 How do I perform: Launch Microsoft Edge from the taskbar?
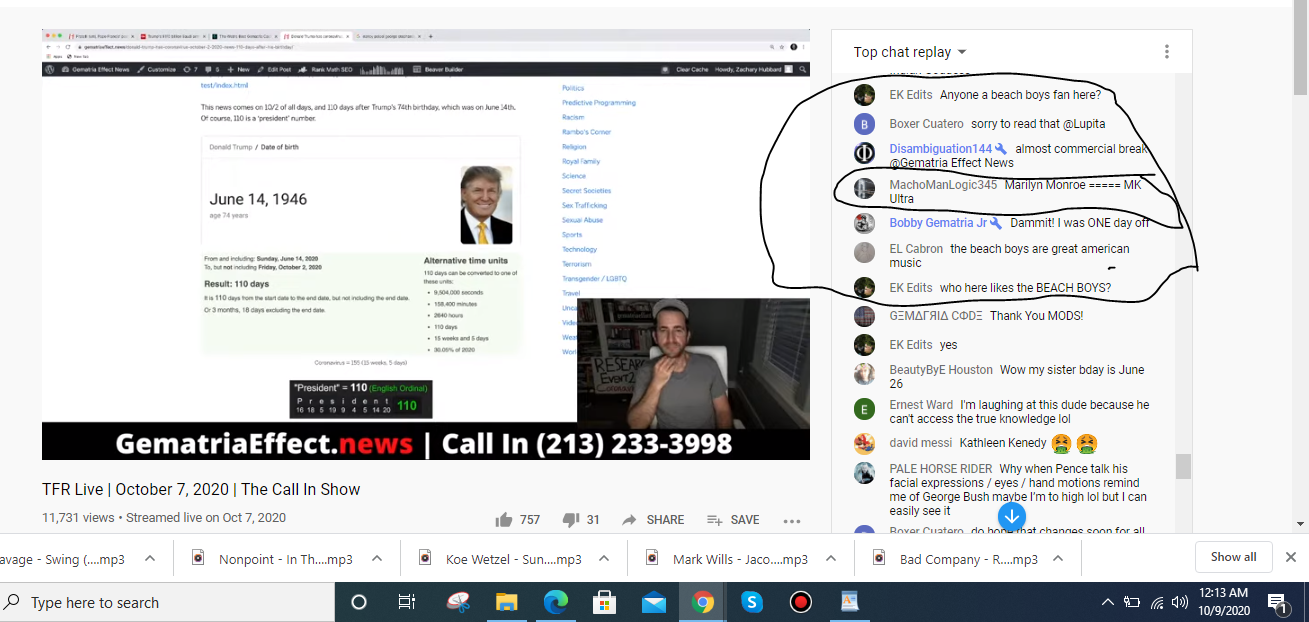556,602
